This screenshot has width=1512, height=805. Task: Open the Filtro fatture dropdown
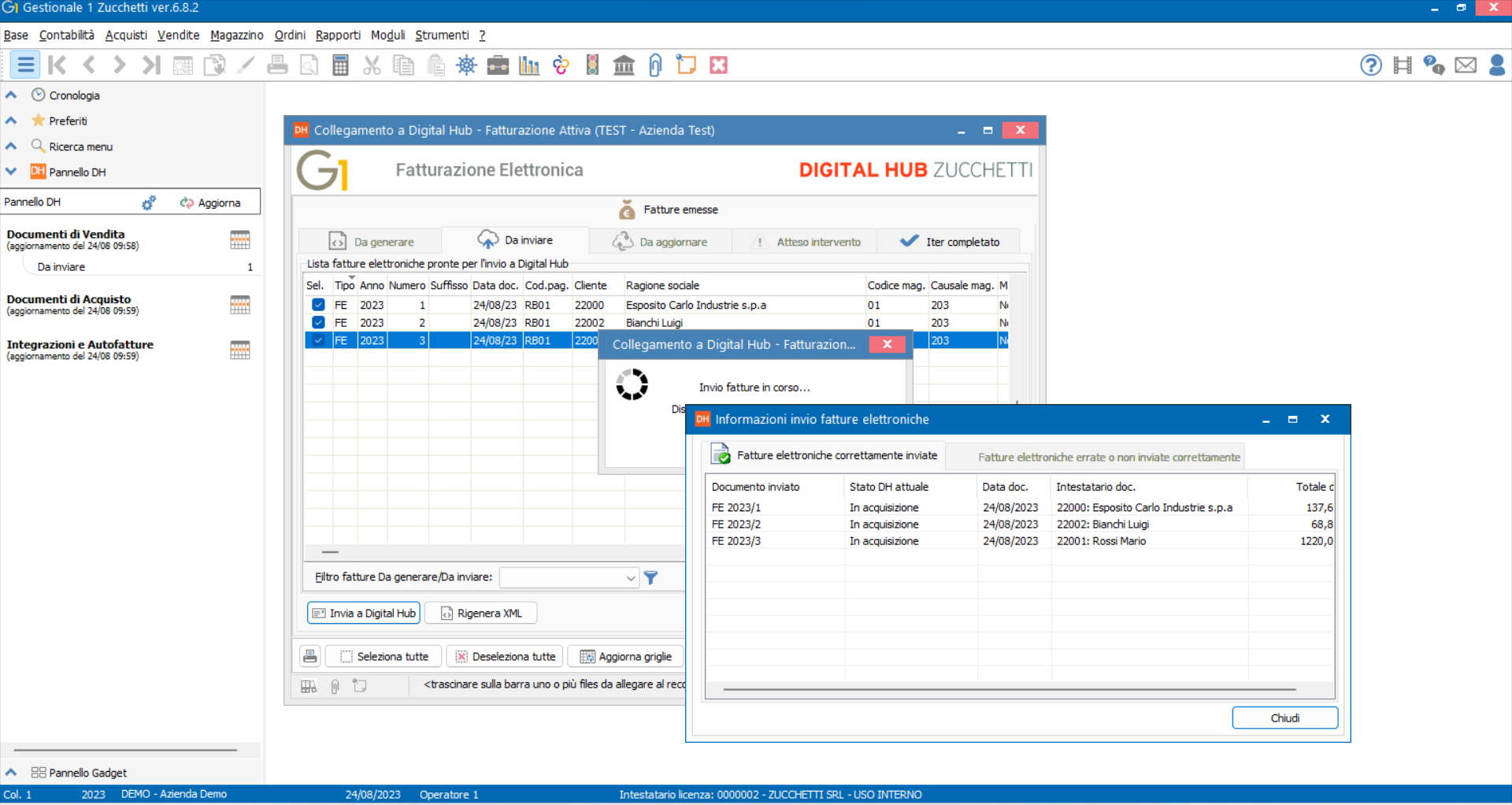pyautogui.click(x=630, y=577)
